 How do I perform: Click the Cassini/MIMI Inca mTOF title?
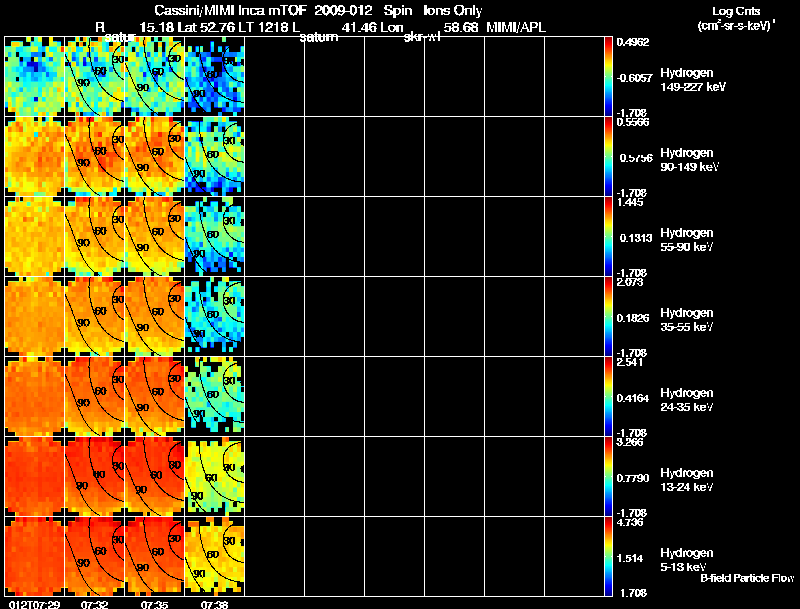click(x=231, y=11)
